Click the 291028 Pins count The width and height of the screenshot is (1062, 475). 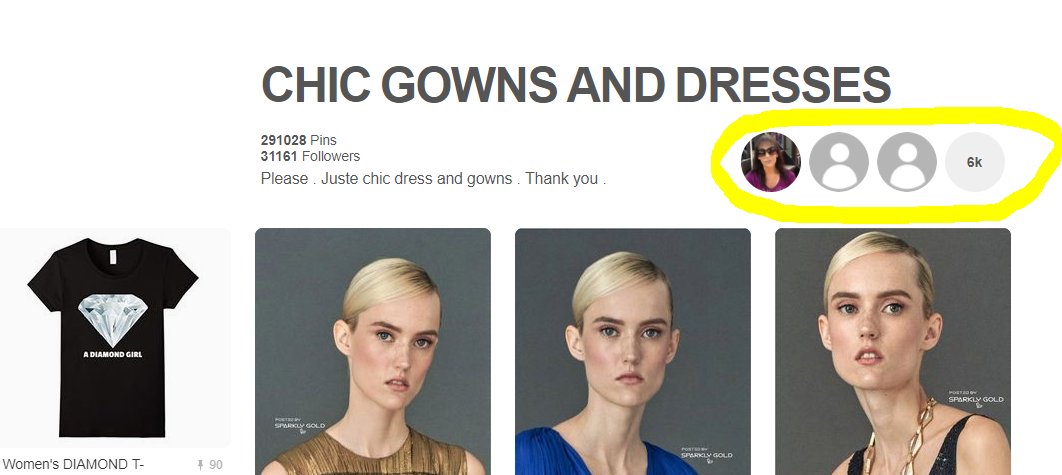click(x=299, y=140)
